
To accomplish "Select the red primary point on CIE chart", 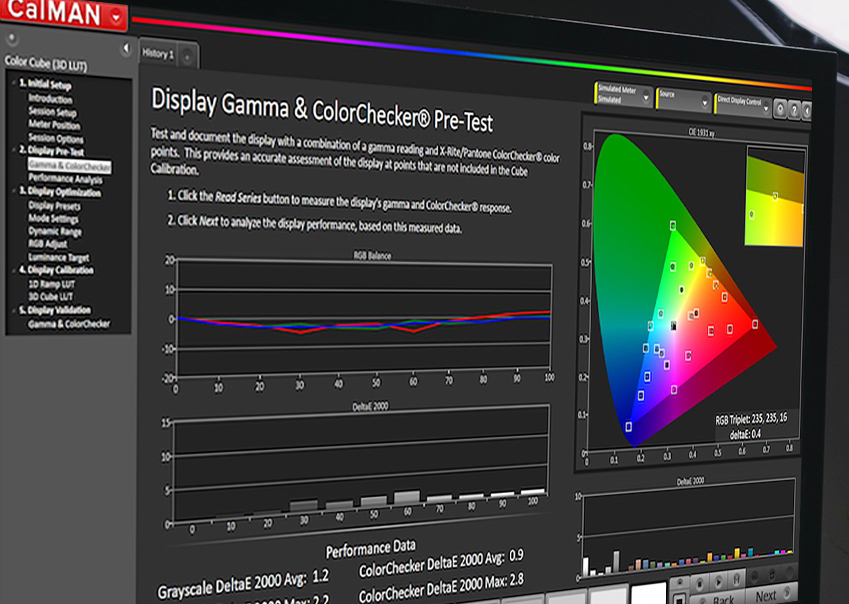I will pyautogui.click(x=755, y=324).
